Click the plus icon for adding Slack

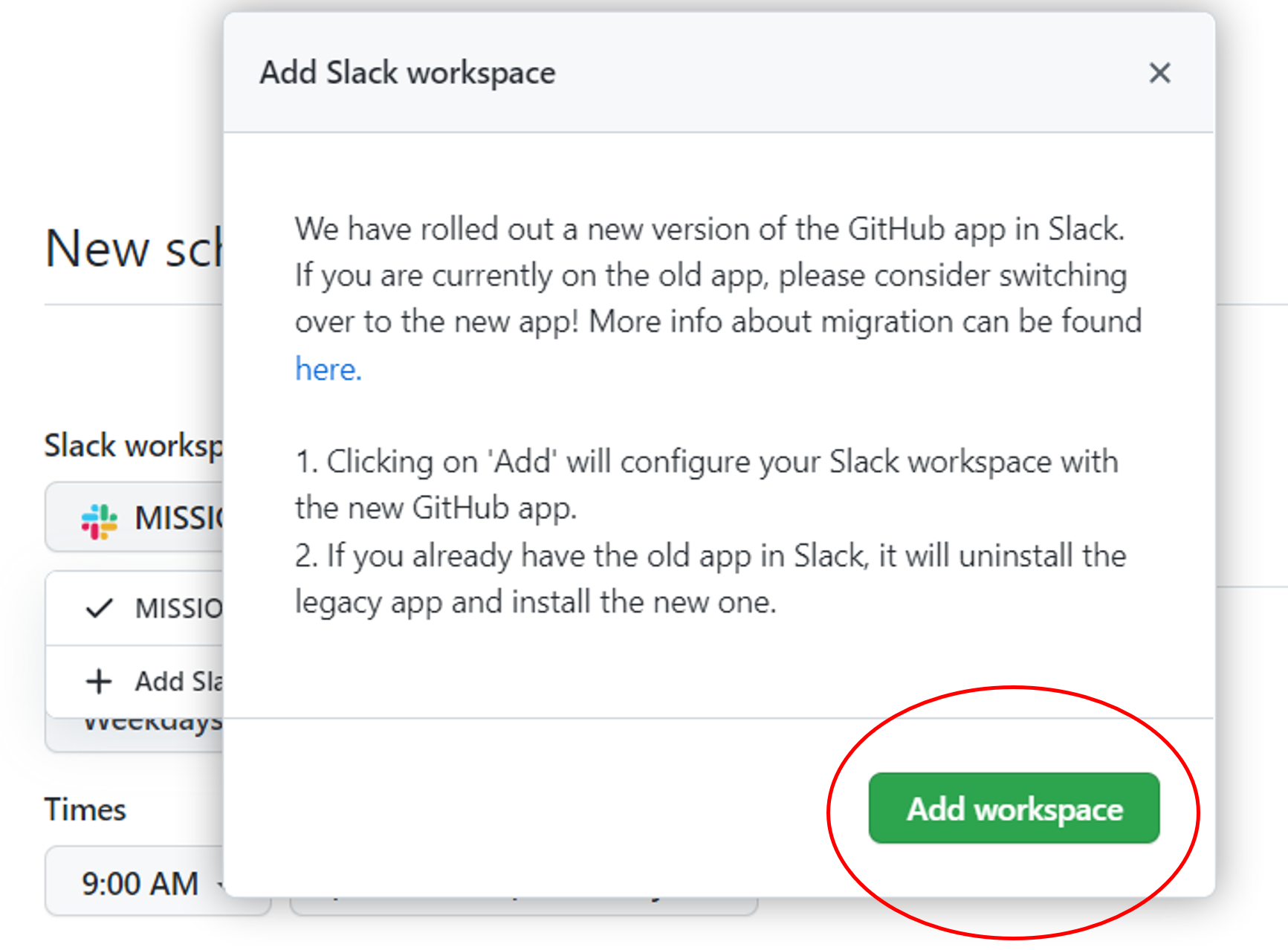click(99, 681)
